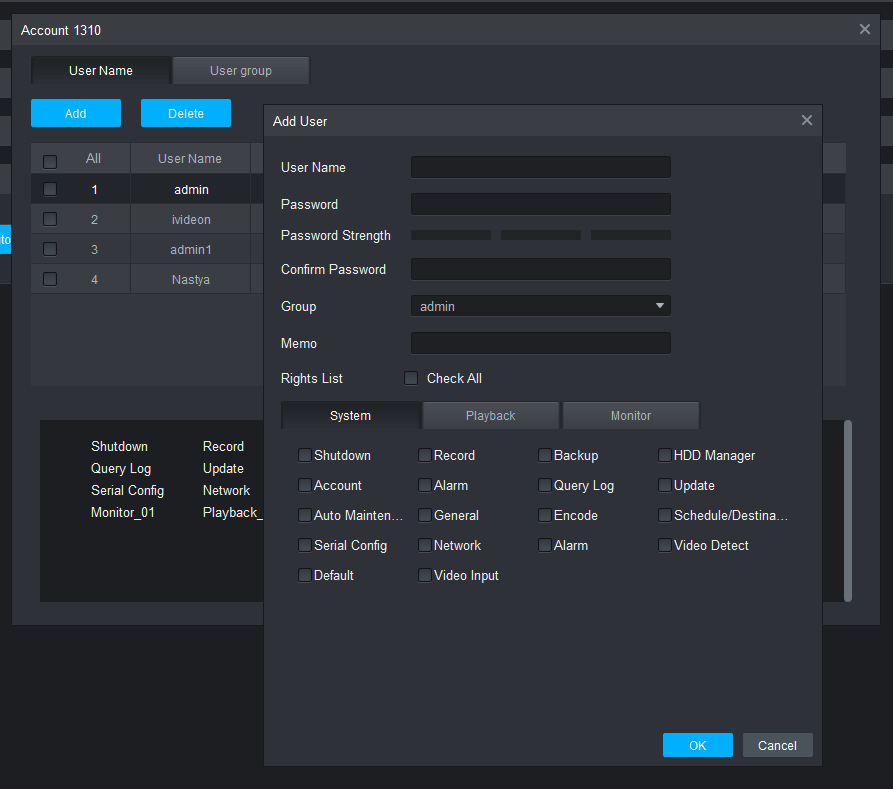Select checkbox for user admin row
This screenshot has height=789, width=893.
click(x=50, y=189)
